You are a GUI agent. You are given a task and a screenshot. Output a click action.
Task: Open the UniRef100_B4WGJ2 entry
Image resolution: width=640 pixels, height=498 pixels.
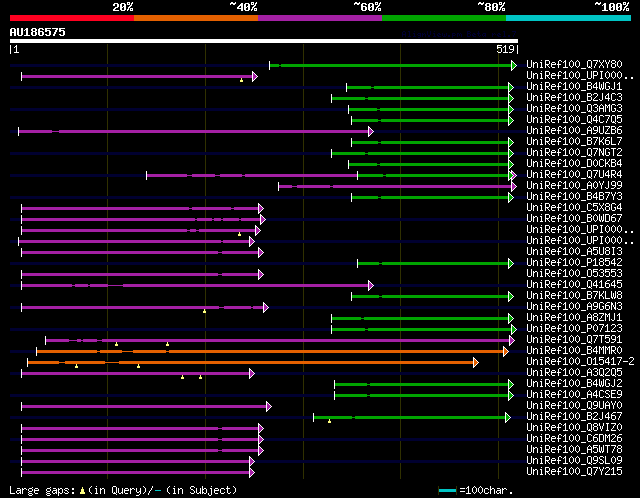[x=574, y=384]
